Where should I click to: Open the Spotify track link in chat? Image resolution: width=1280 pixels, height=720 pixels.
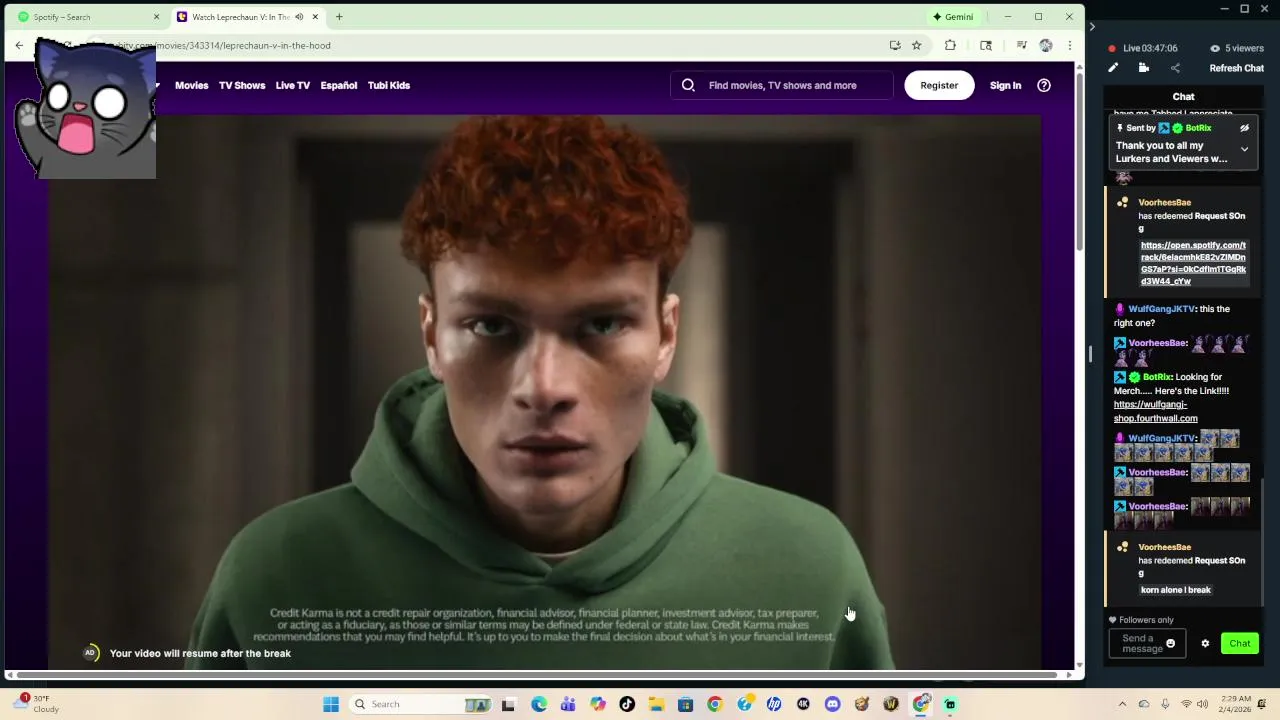pos(1193,263)
